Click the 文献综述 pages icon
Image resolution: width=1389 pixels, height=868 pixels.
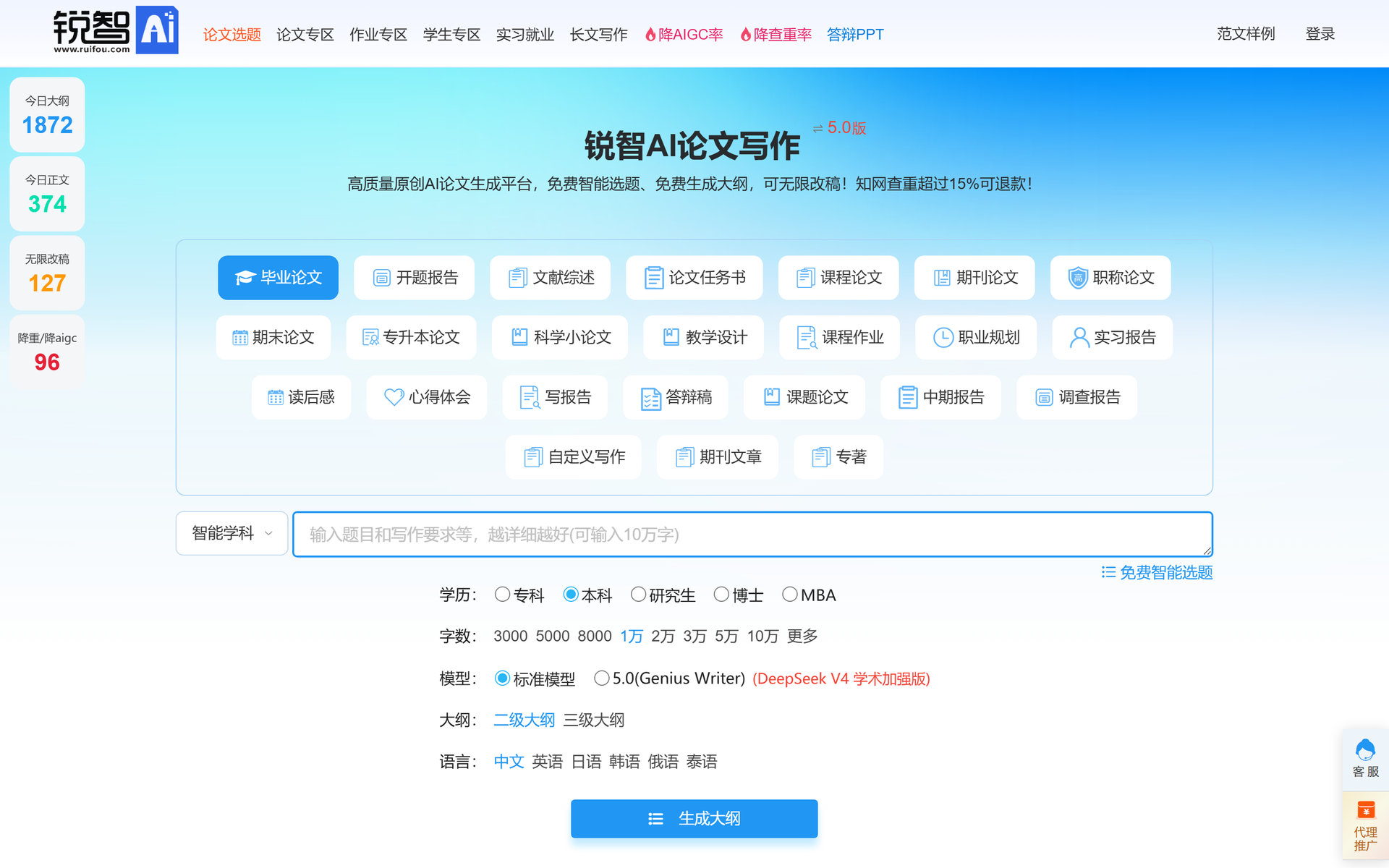click(x=517, y=278)
